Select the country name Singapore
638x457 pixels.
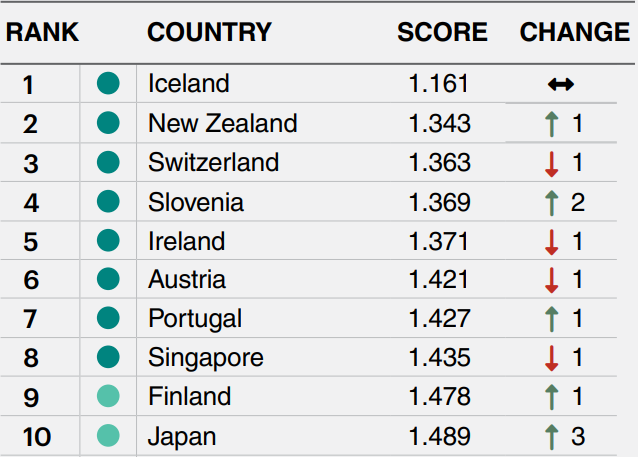click(x=205, y=359)
